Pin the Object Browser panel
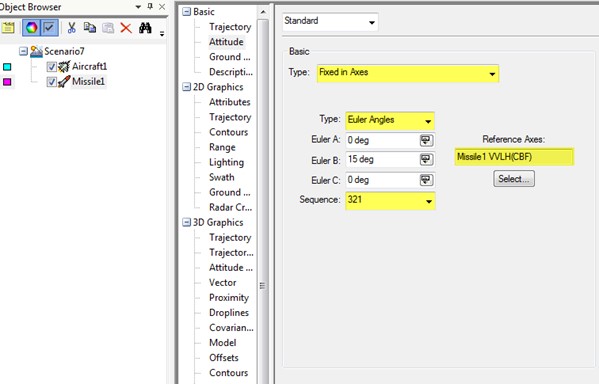Screen dimensions: 599x384 pos(150,6)
